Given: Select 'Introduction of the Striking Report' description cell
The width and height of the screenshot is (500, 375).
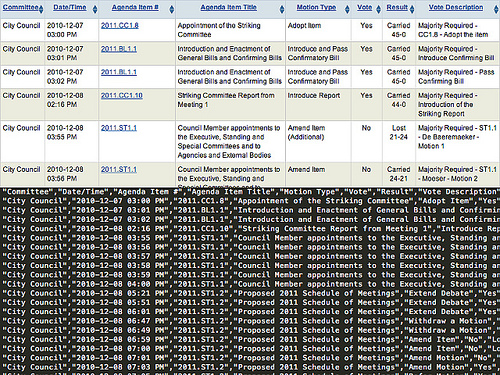Looking at the screenshot, I should coord(458,104).
